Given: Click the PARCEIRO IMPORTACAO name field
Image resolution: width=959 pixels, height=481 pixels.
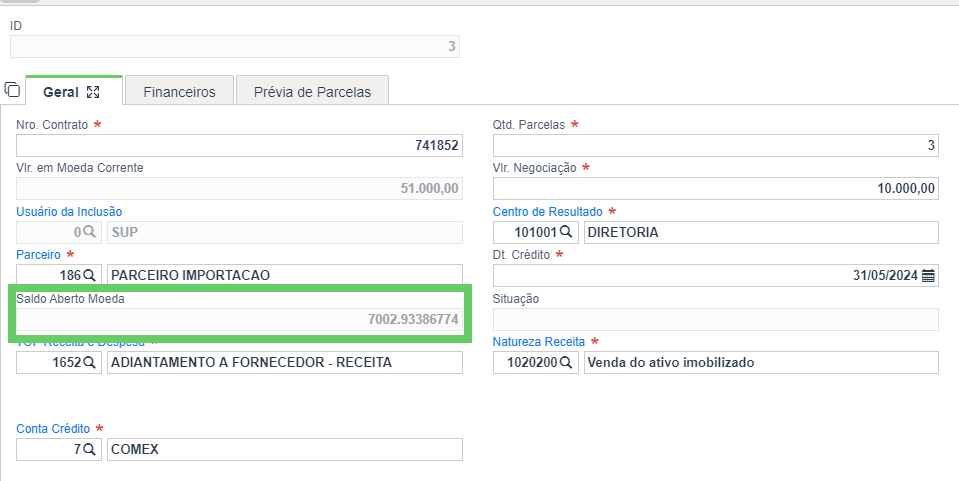Looking at the screenshot, I should point(284,275).
